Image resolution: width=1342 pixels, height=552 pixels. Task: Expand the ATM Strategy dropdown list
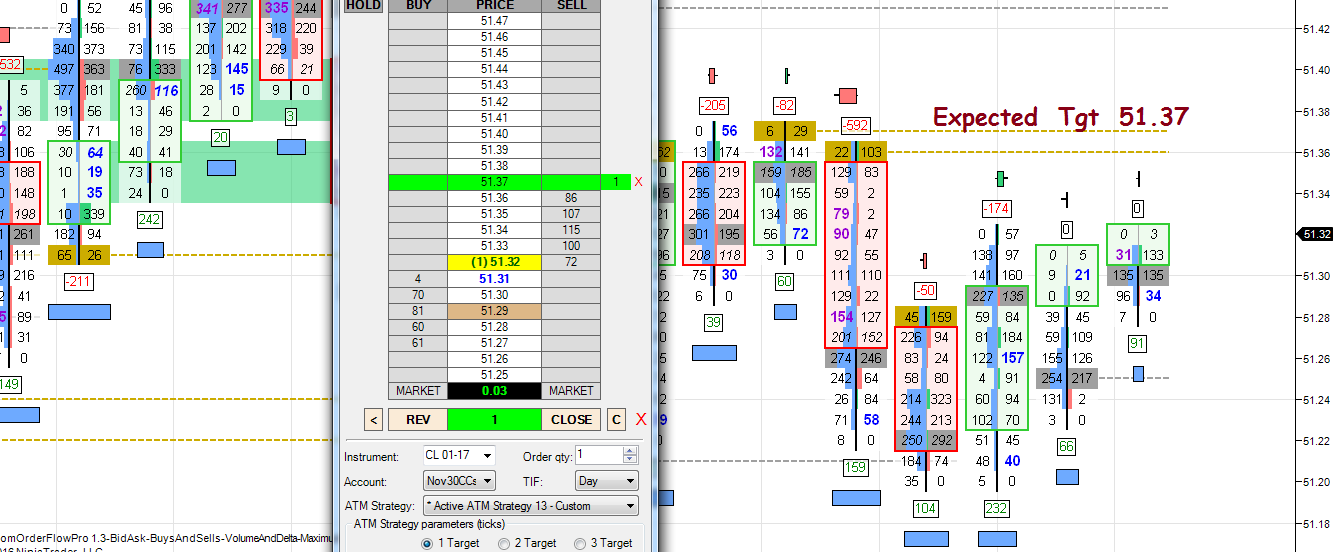530,506
